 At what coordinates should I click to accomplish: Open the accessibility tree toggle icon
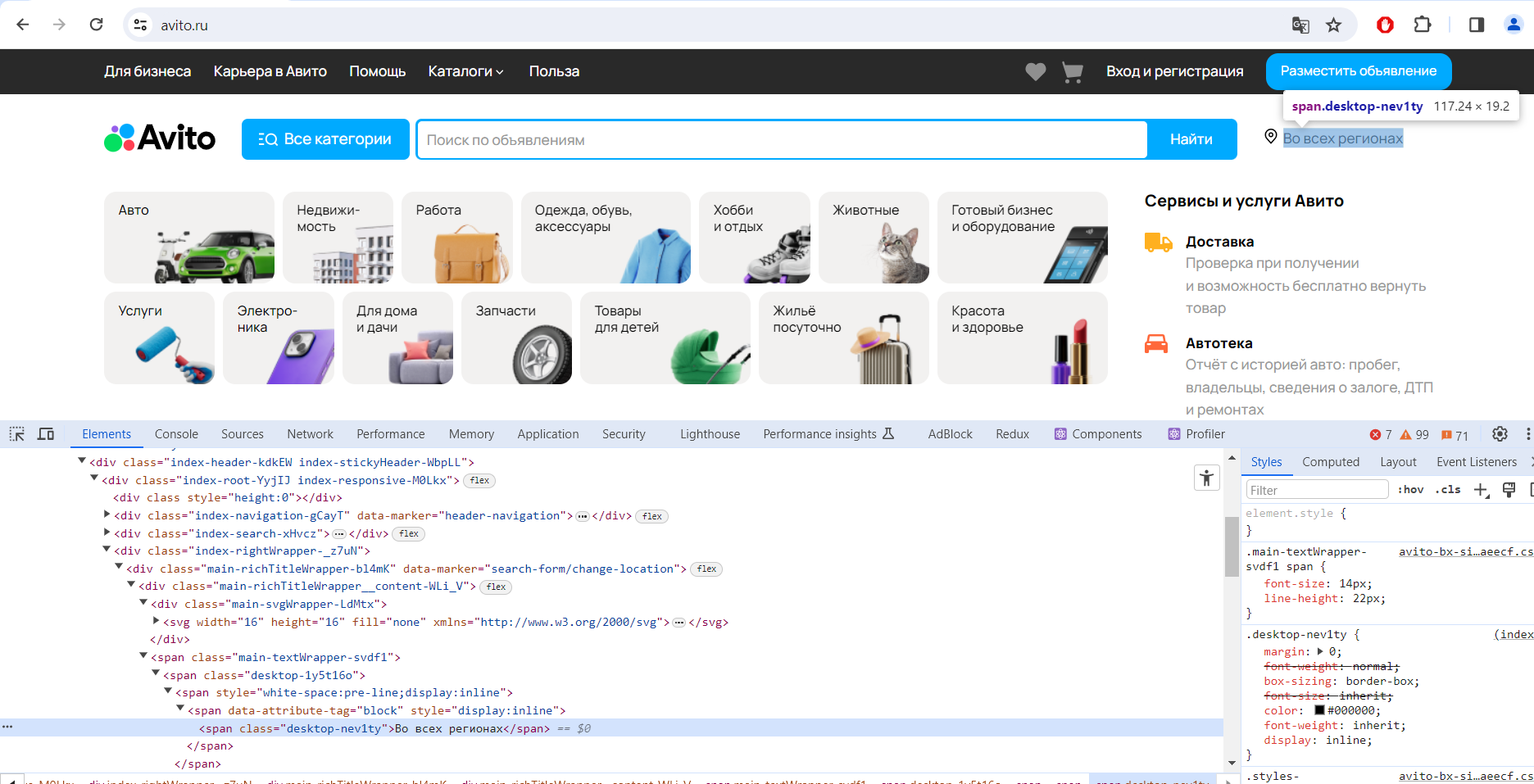point(1206,478)
